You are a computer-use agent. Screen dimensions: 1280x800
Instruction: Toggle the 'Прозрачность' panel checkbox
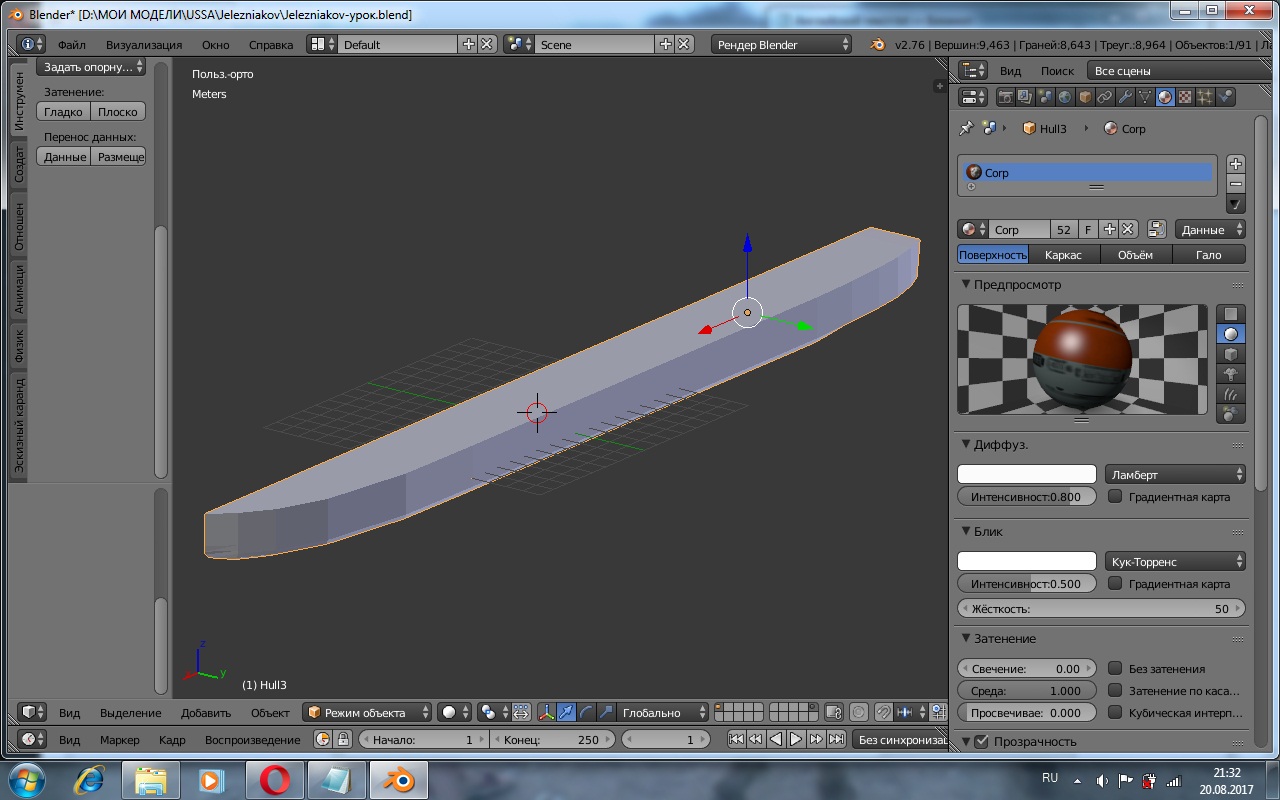pos(981,741)
